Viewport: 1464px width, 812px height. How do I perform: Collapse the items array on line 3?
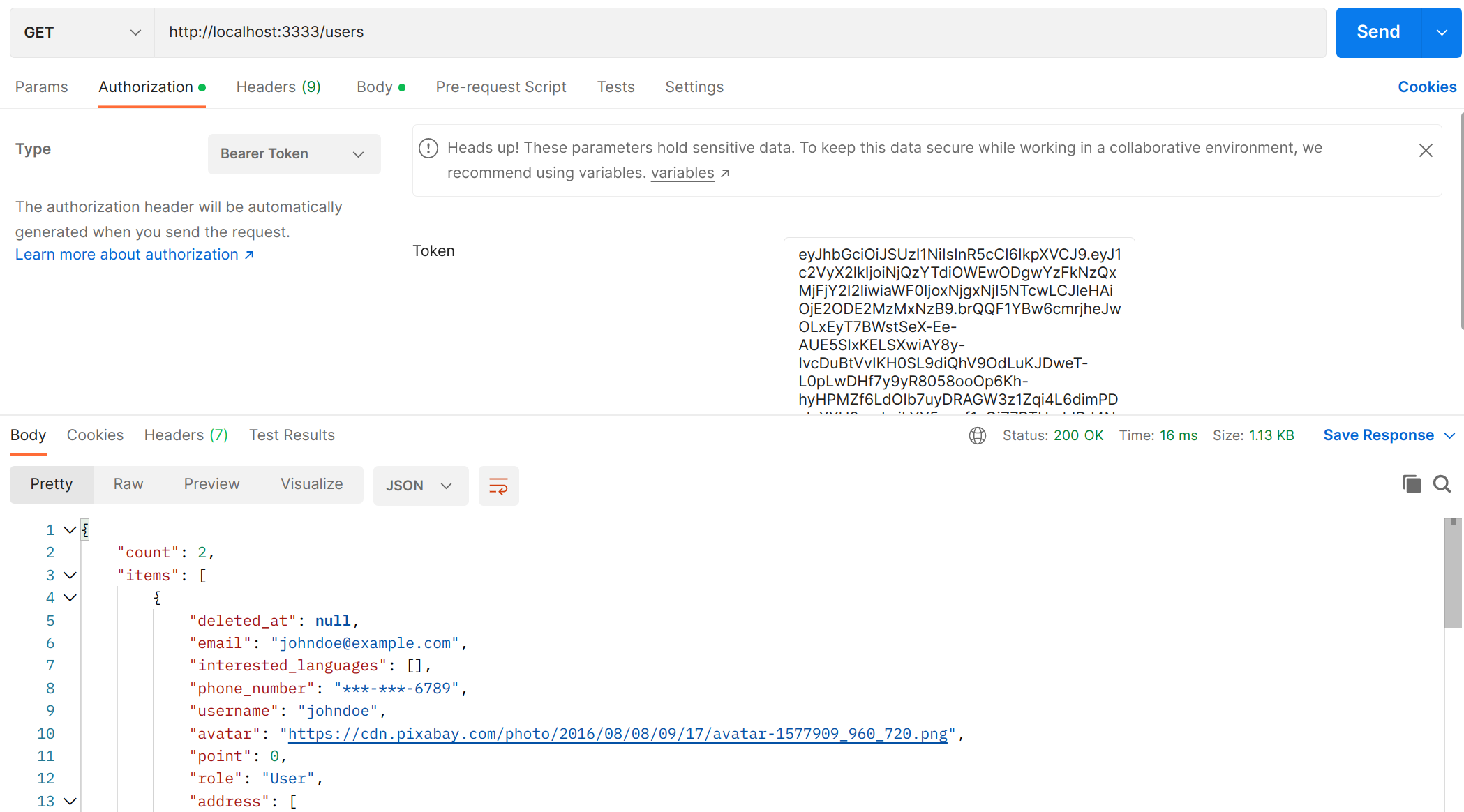[x=69, y=575]
